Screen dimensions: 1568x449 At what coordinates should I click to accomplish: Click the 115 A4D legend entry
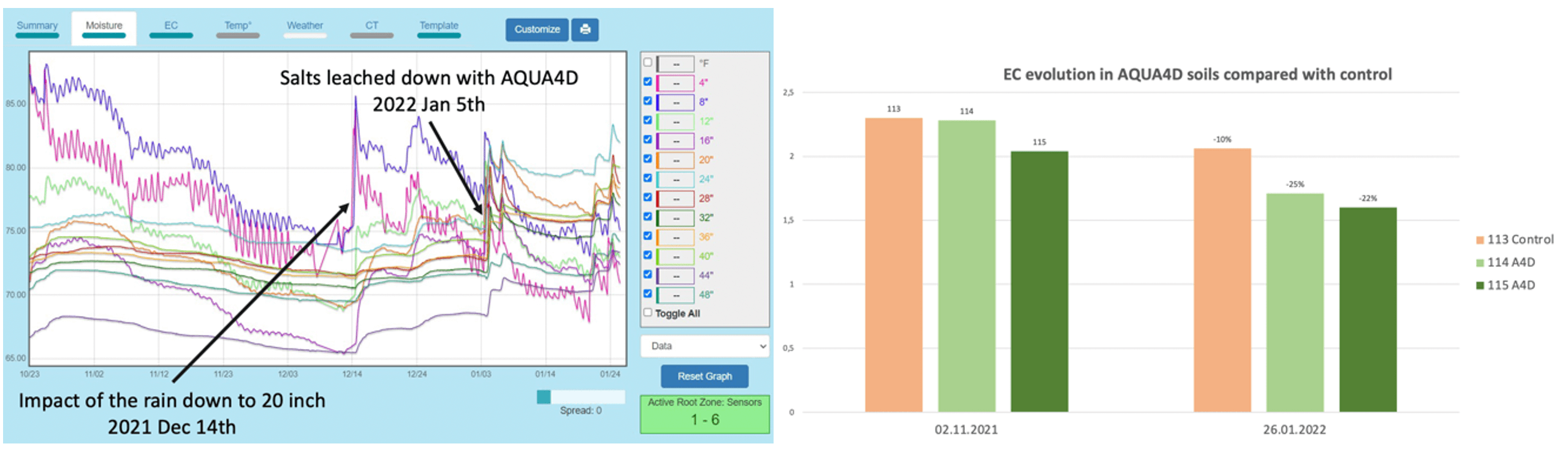point(1505,285)
